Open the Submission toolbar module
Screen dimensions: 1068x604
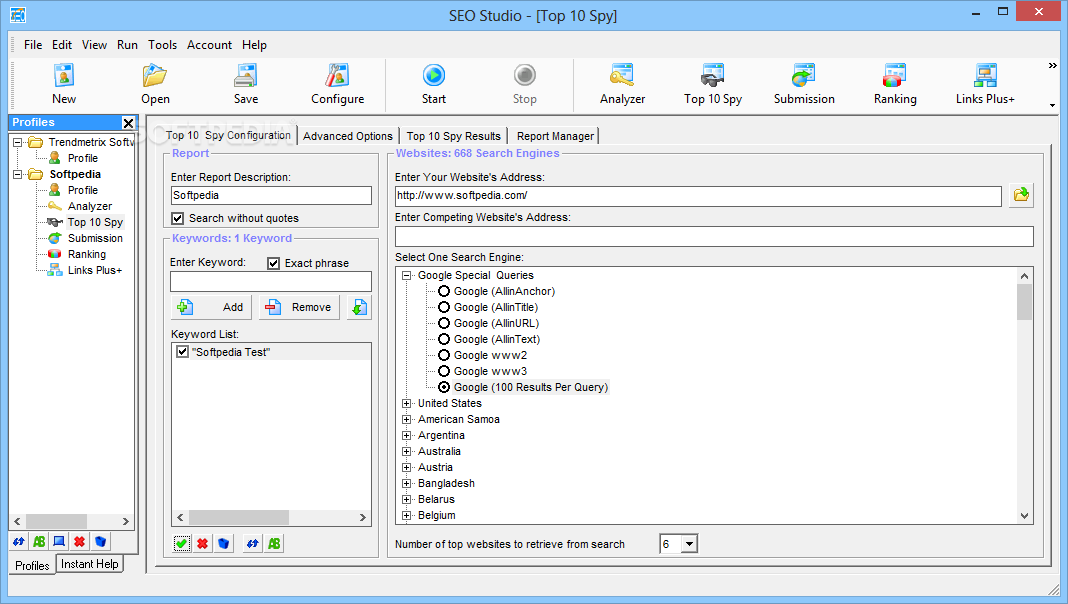(804, 84)
